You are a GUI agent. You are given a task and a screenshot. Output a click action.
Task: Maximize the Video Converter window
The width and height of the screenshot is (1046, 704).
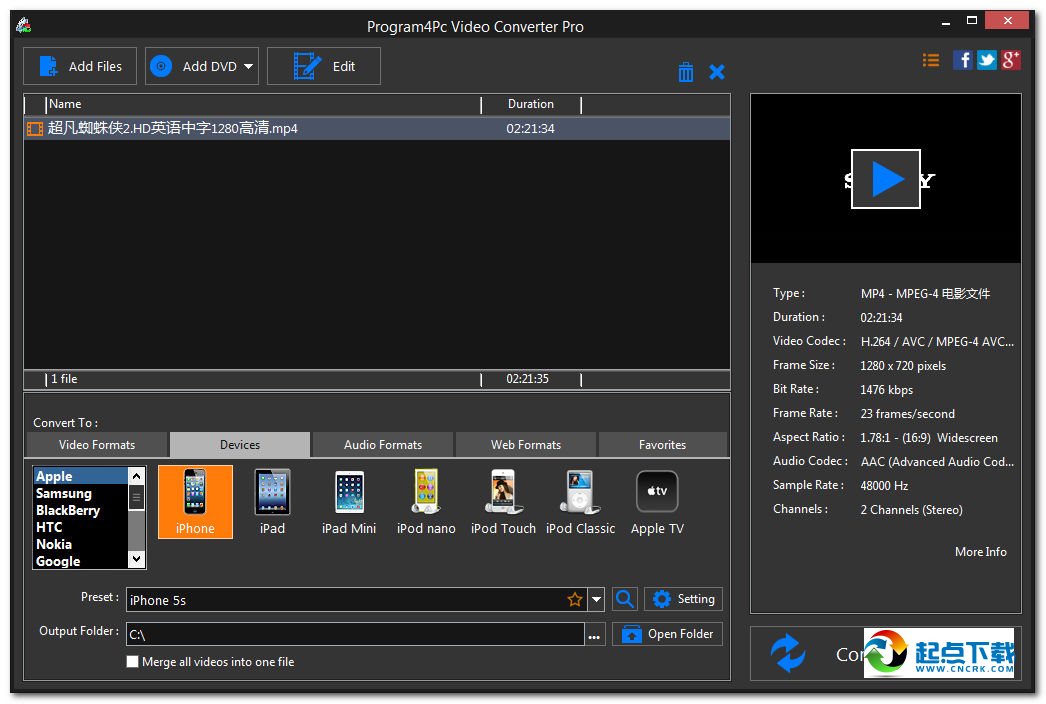972,21
